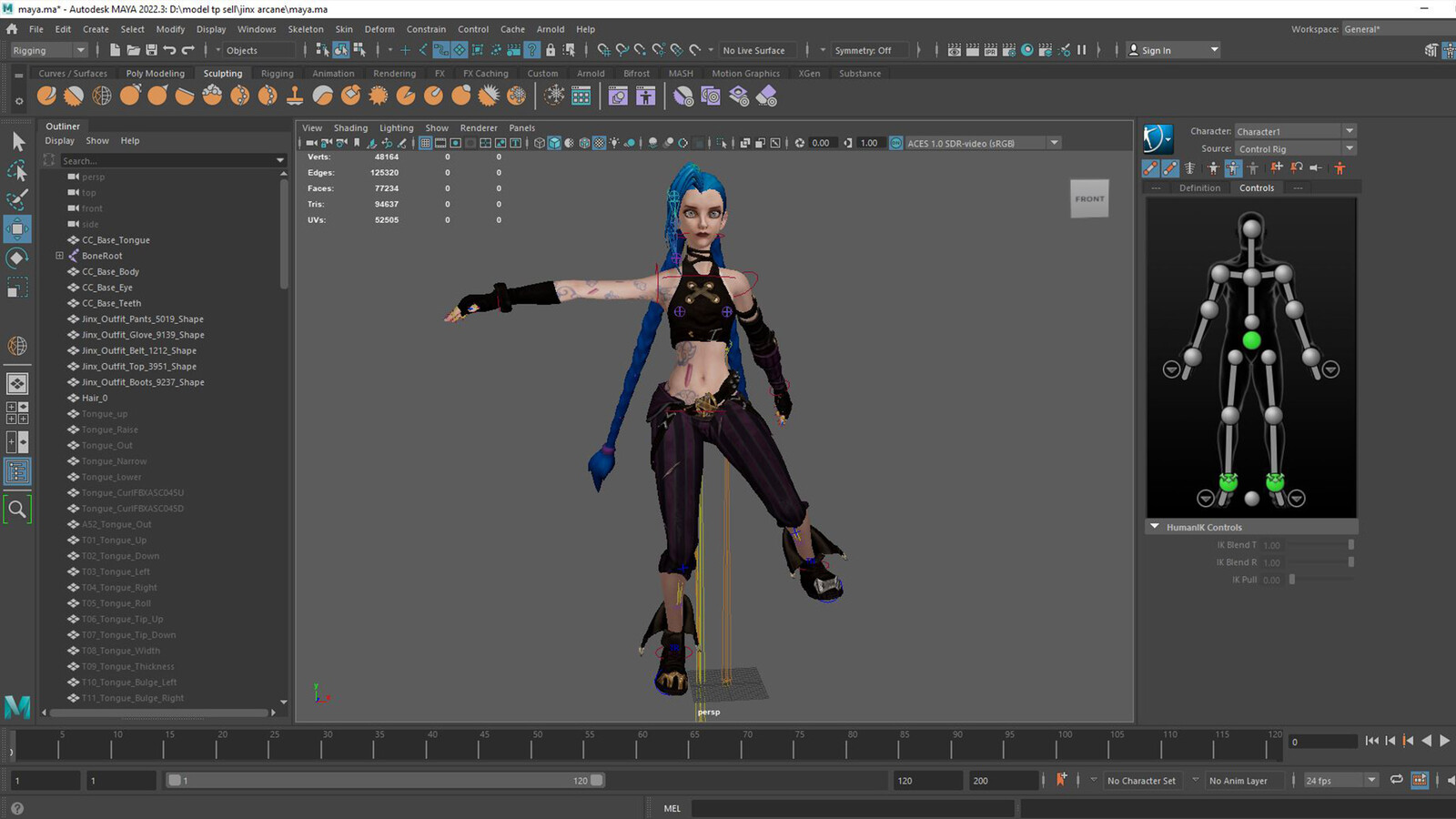Open the viewport Shading menu
The image size is (1456, 819).
(350, 127)
